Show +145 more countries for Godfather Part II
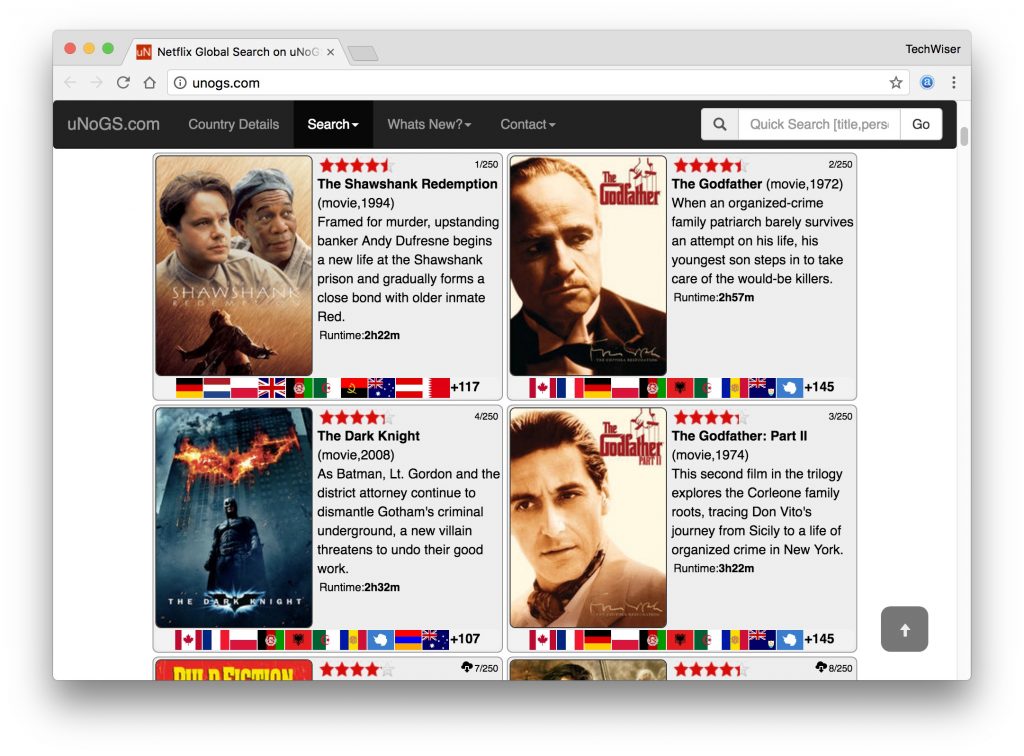 [x=819, y=639]
